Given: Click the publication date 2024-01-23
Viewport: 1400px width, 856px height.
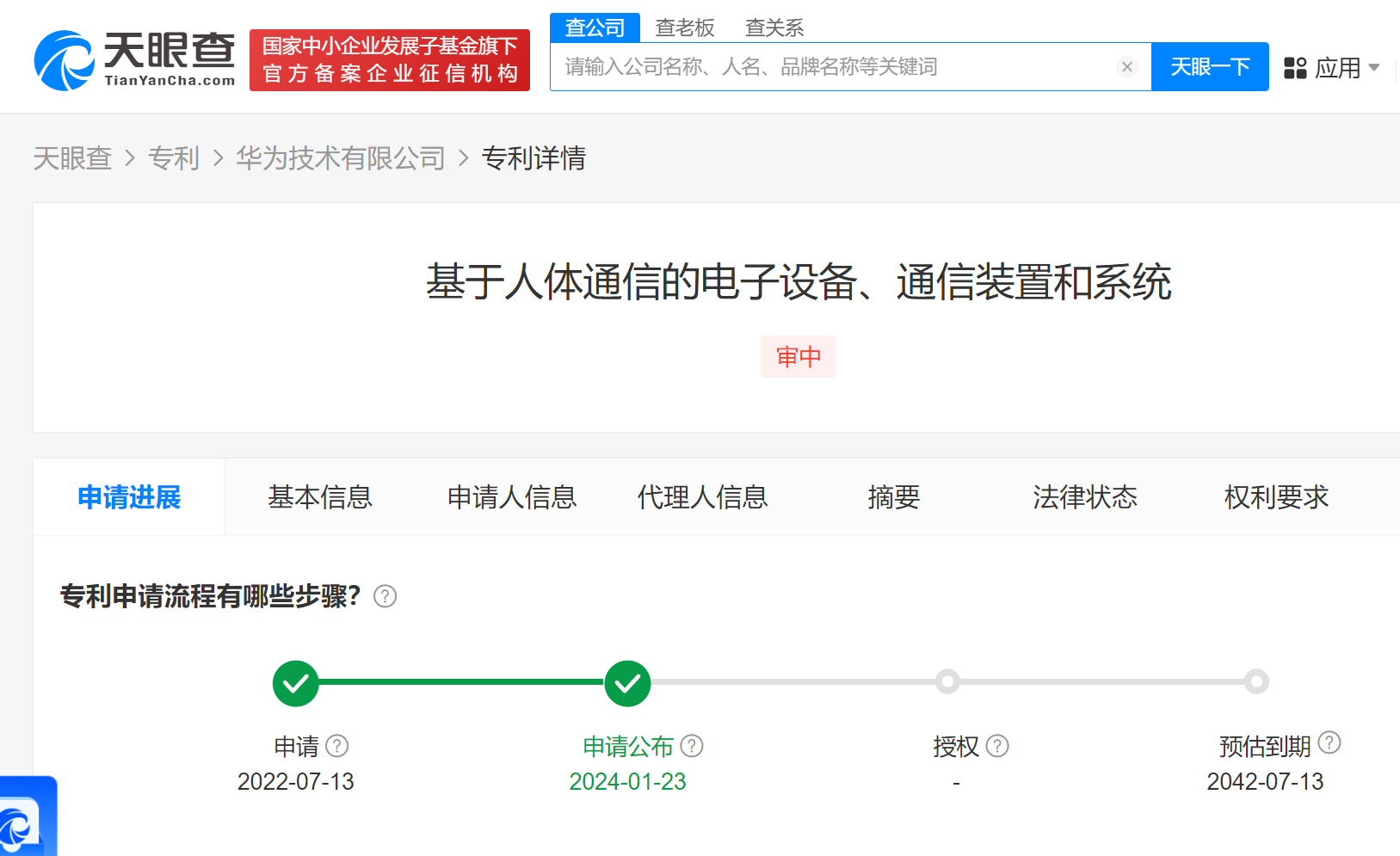Looking at the screenshot, I should [628, 781].
